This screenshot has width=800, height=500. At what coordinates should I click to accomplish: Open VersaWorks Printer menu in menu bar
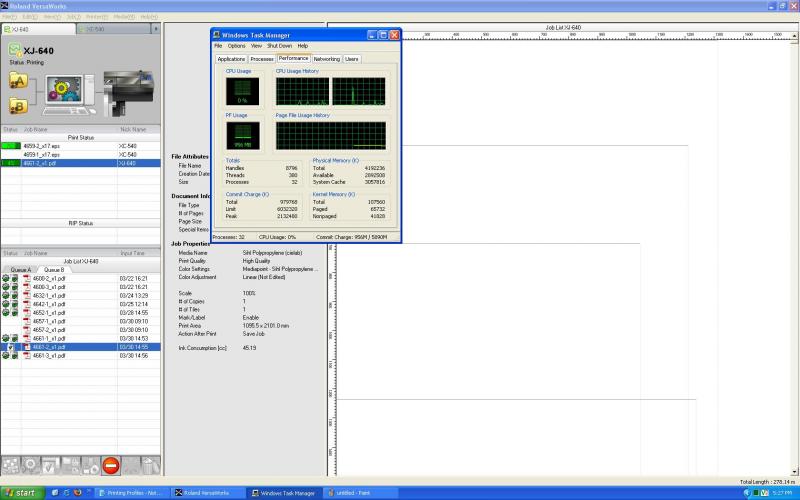96,17
